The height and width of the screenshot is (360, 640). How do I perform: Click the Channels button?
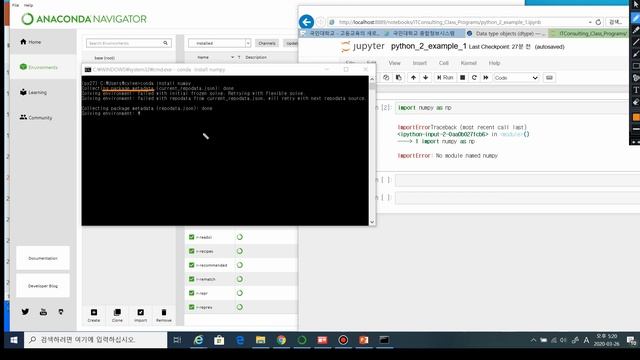267,43
